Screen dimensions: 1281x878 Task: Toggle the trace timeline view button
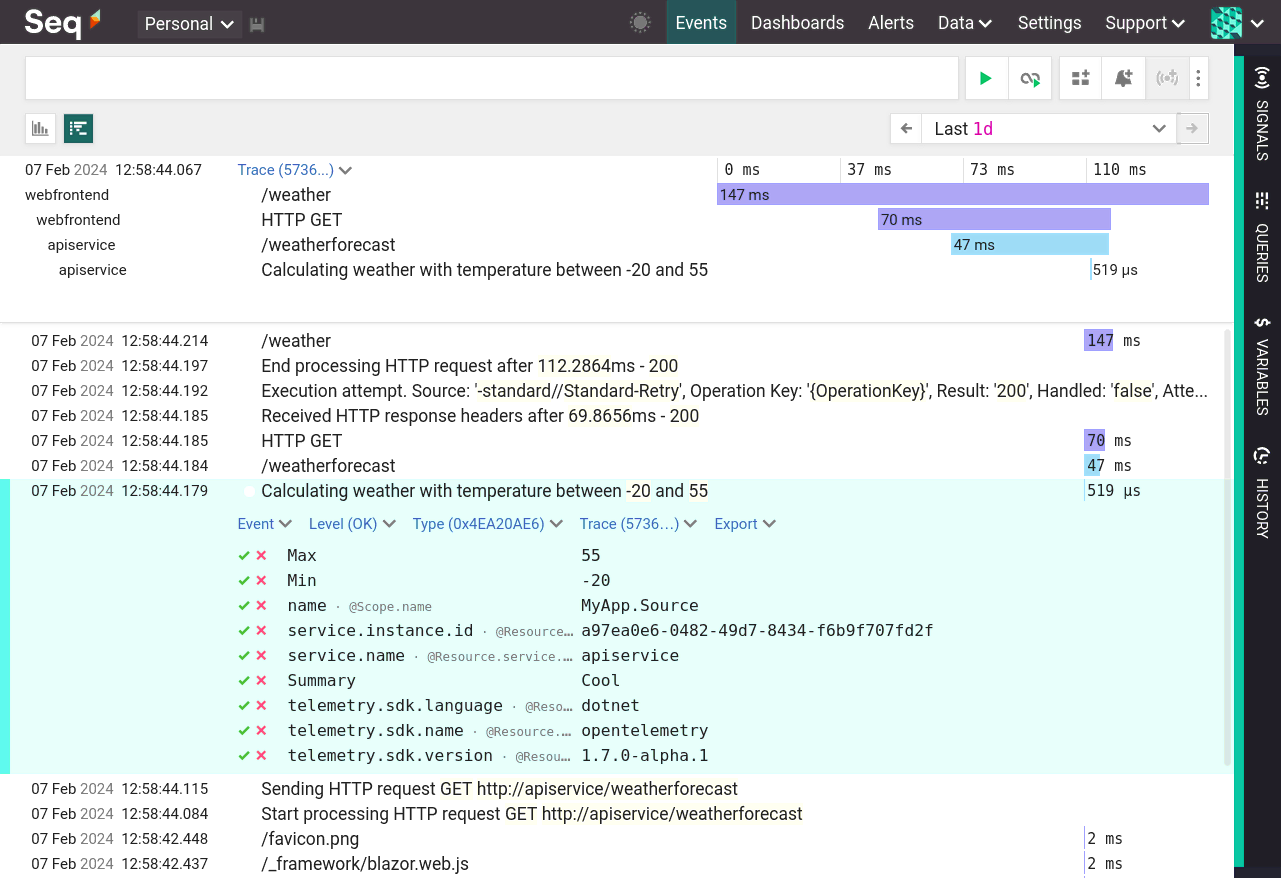click(79, 128)
